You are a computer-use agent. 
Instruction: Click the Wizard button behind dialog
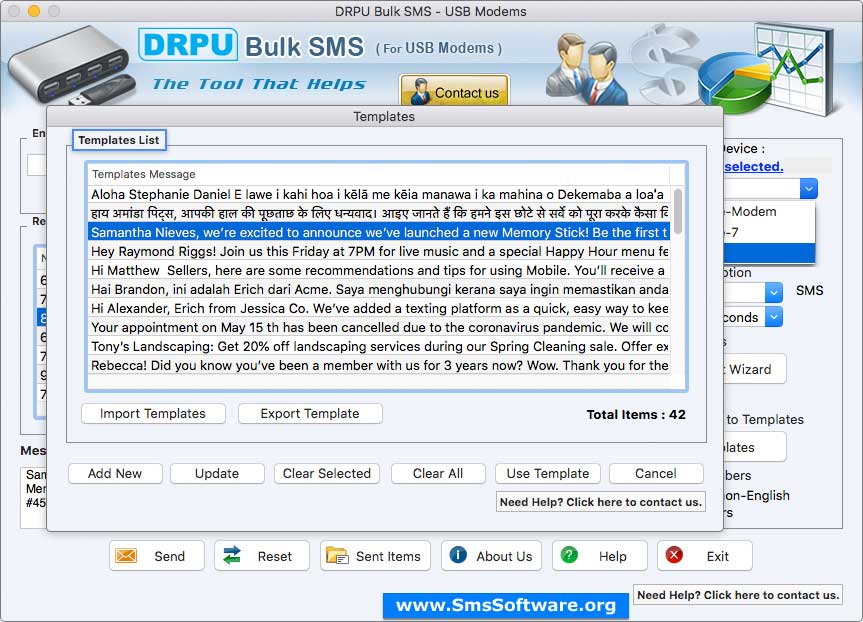[754, 369]
